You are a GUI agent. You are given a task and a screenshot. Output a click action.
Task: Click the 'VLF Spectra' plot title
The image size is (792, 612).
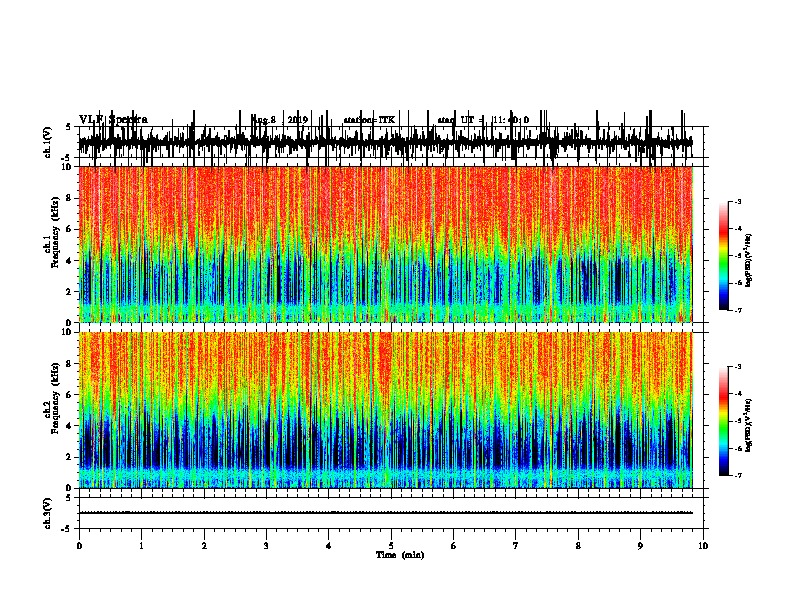(113, 120)
